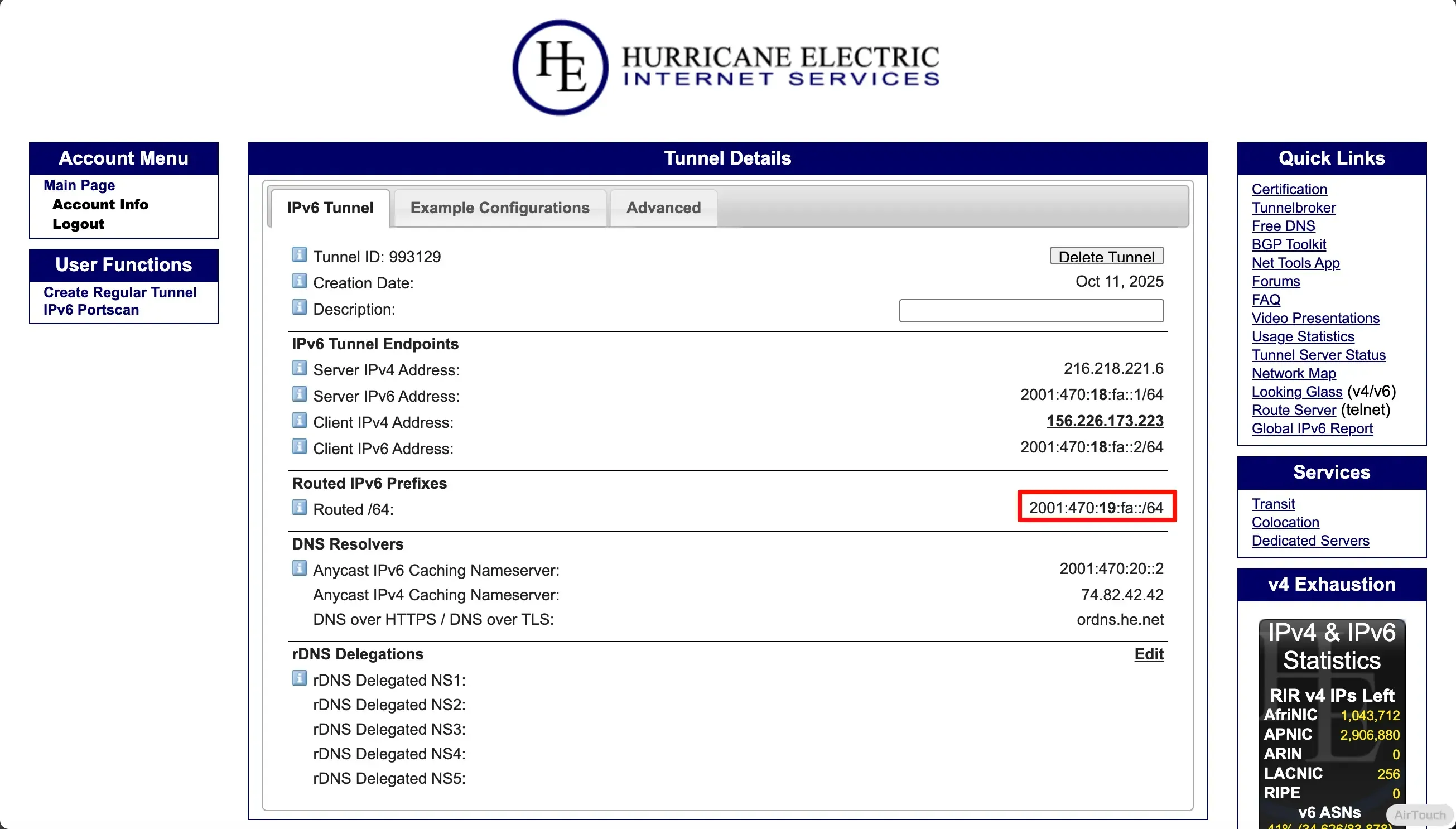Viewport: 1456px width, 829px height.
Task: Click info icon beside Anycast IPv6 Caching Nameserver
Action: (x=300, y=568)
